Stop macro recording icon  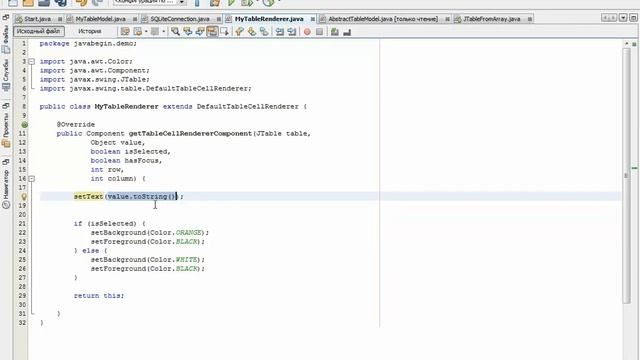tap(320, 31)
